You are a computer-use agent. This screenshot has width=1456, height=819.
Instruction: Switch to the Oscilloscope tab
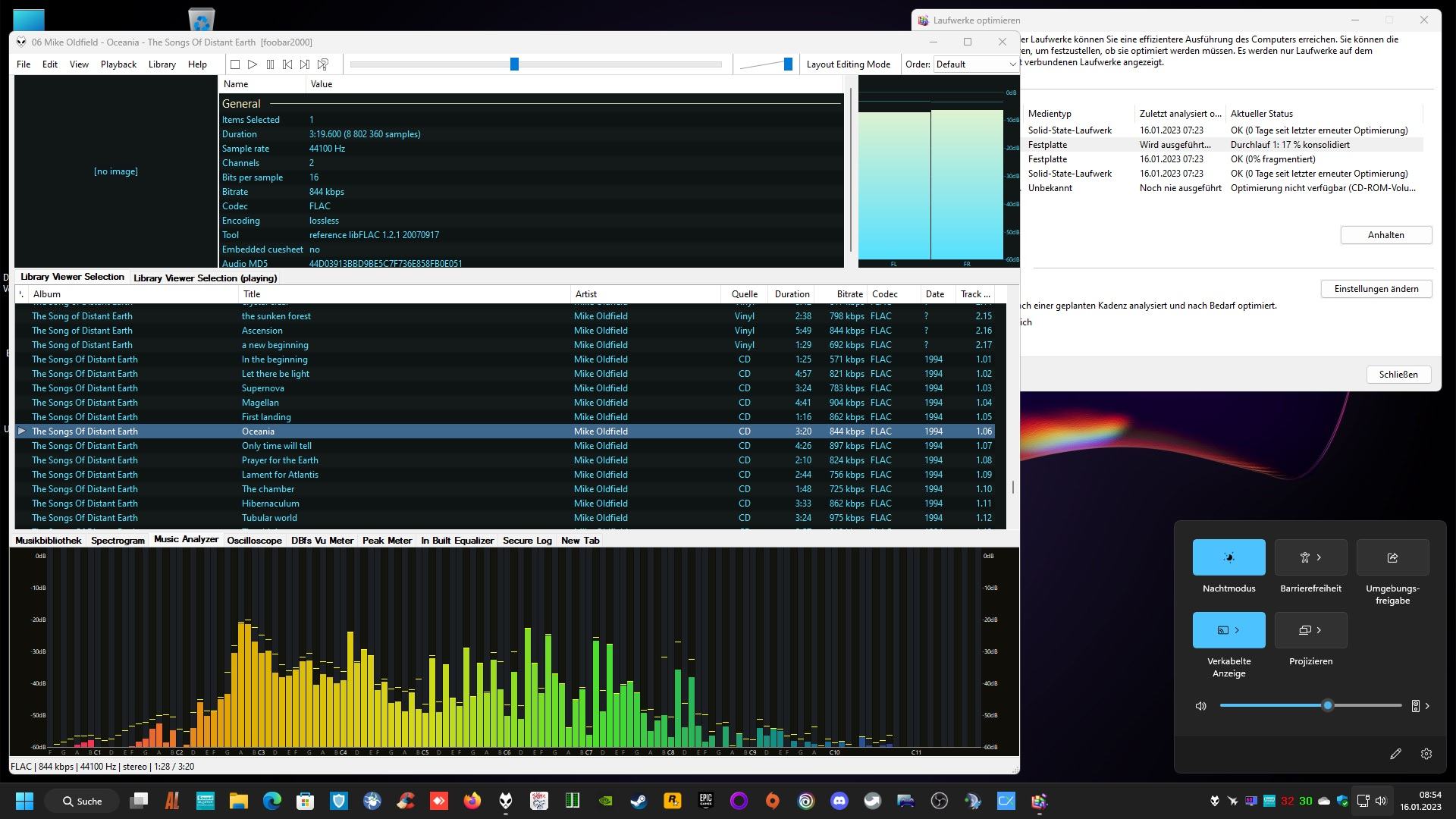[x=254, y=541]
